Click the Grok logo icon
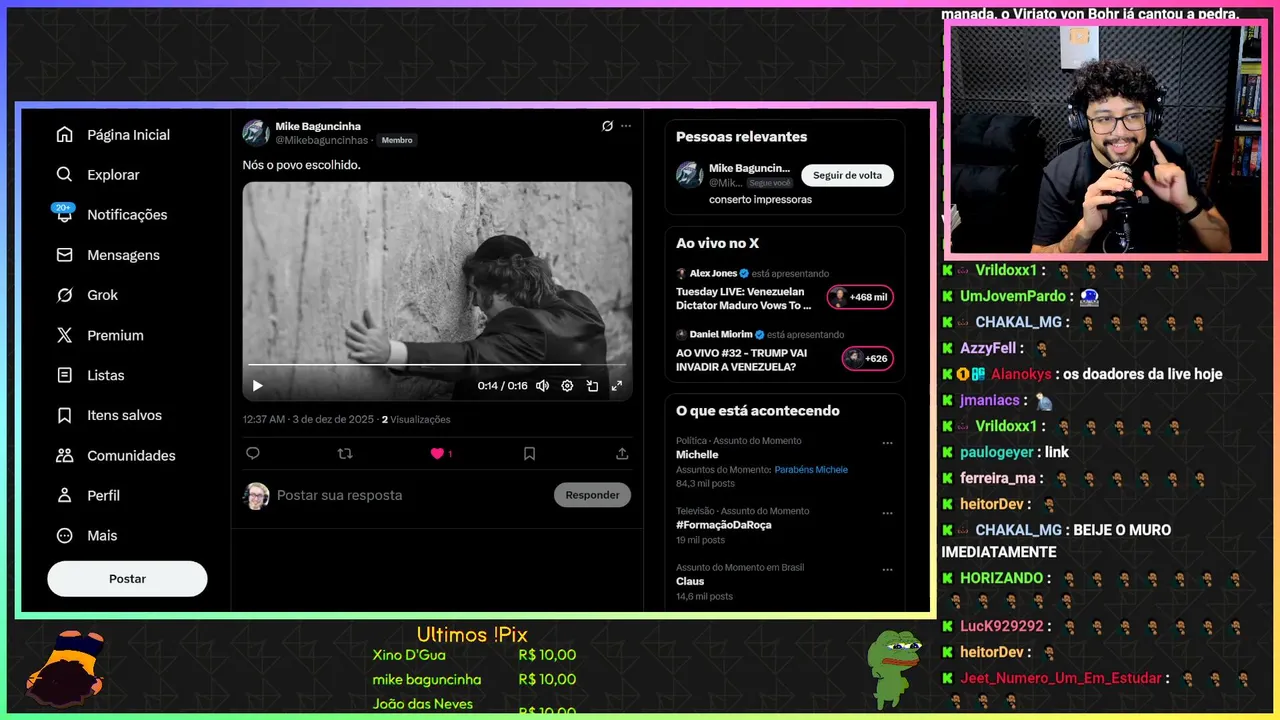The height and width of the screenshot is (720, 1280). [x=64, y=295]
